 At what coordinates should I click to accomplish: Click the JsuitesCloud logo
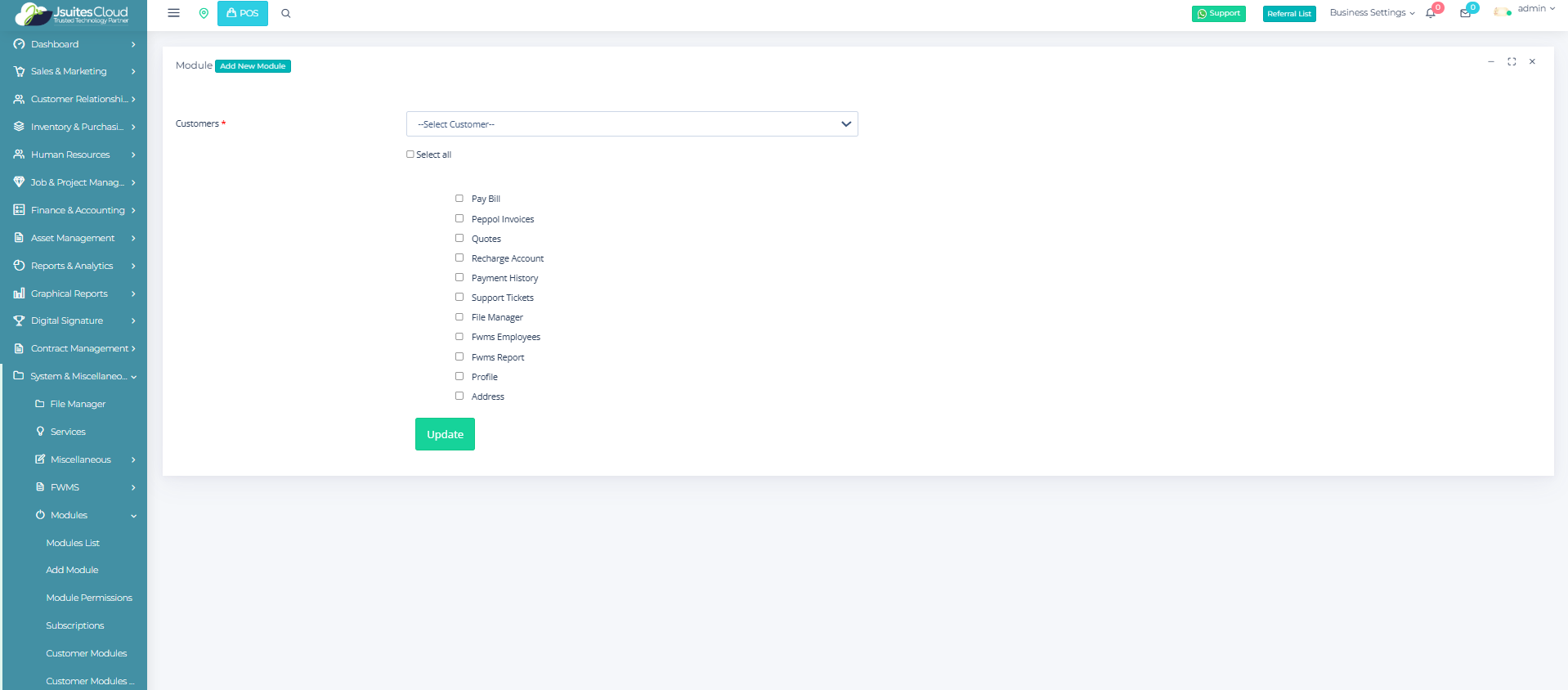coord(73,14)
